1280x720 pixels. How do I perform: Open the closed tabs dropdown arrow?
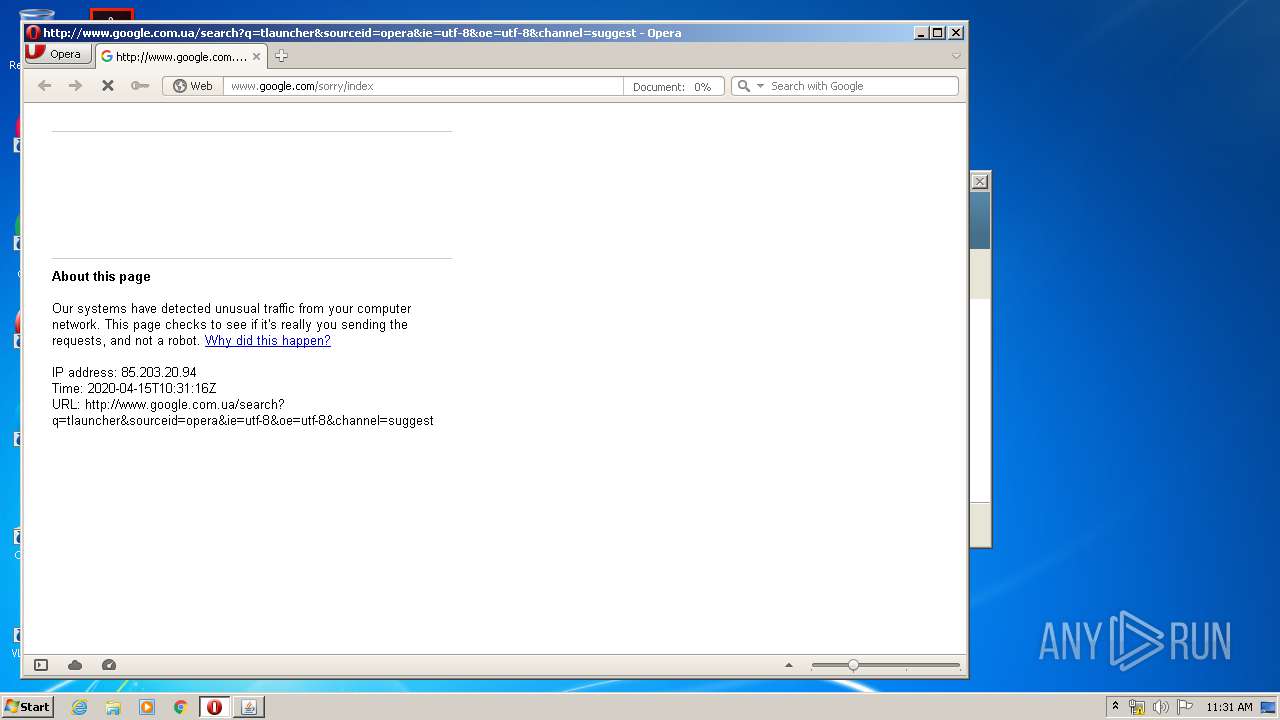[956, 56]
